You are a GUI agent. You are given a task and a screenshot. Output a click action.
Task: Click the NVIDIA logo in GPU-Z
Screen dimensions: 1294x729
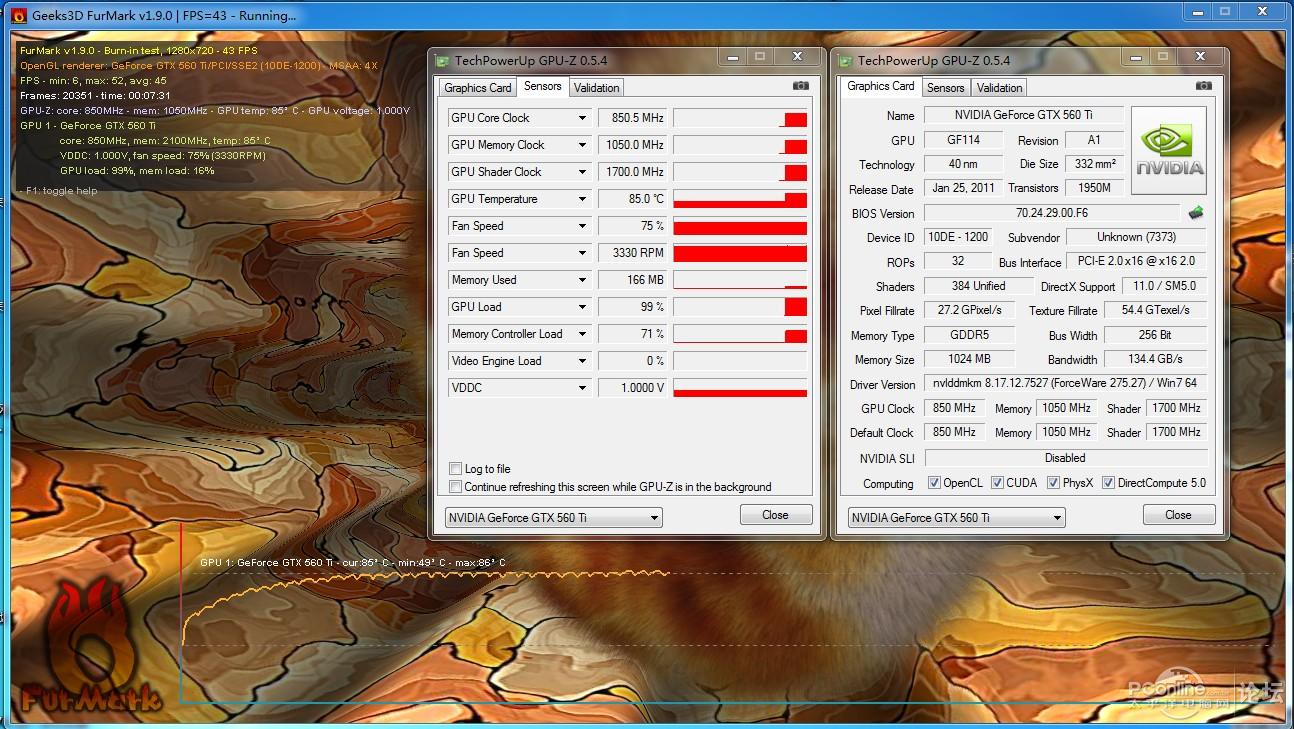(1168, 151)
